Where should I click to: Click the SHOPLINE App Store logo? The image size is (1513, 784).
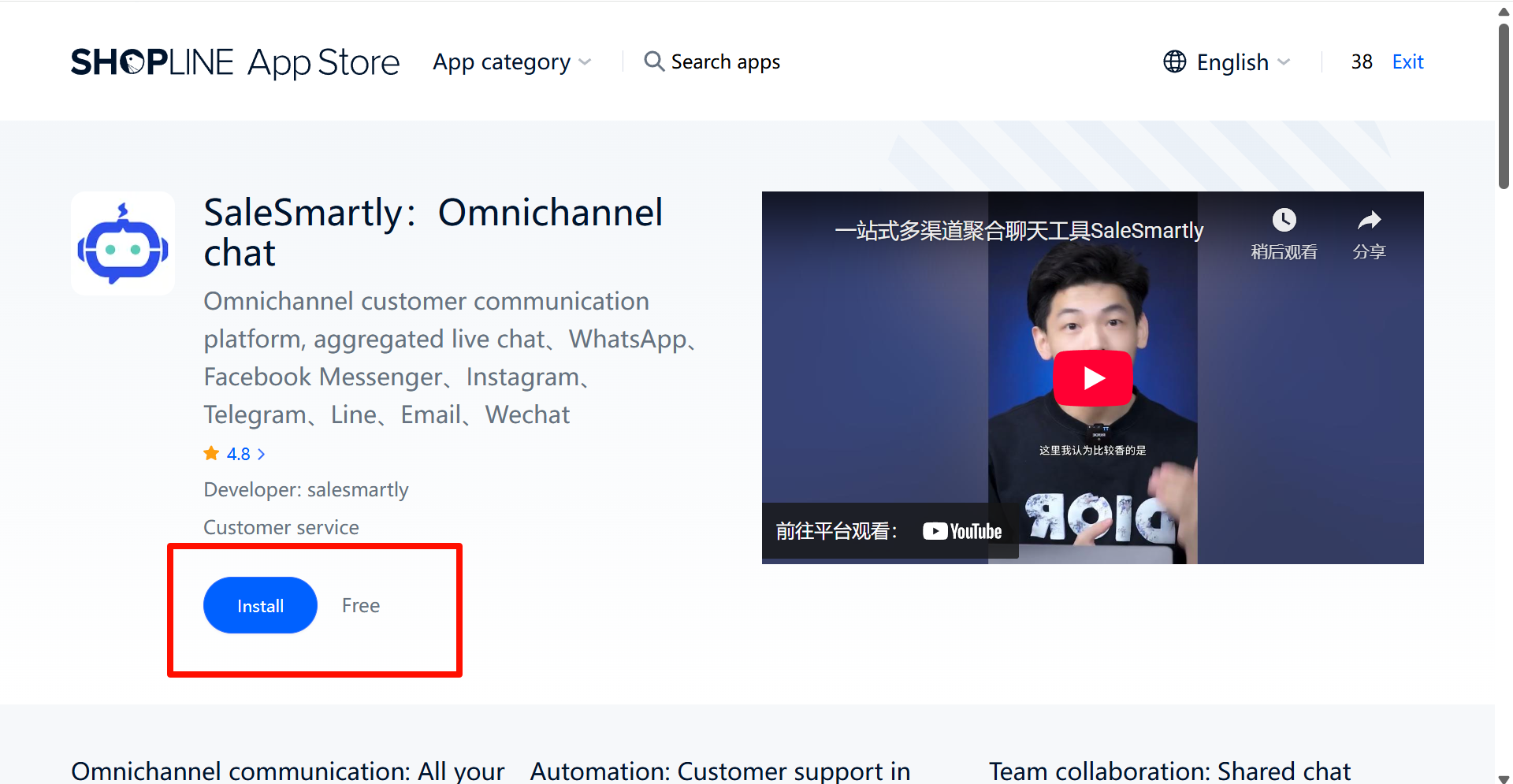[x=235, y=62]
